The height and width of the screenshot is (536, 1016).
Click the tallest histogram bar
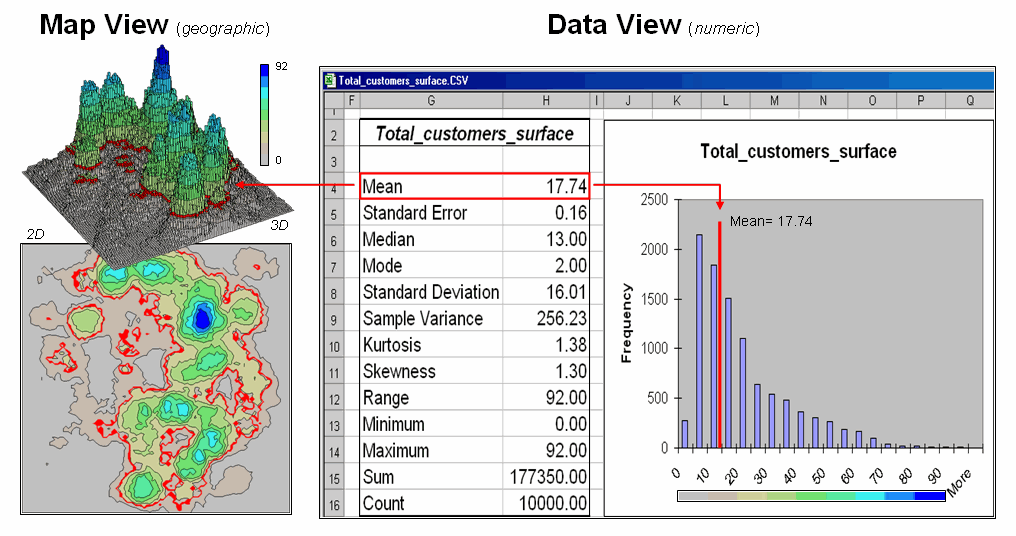click(699, 340)
